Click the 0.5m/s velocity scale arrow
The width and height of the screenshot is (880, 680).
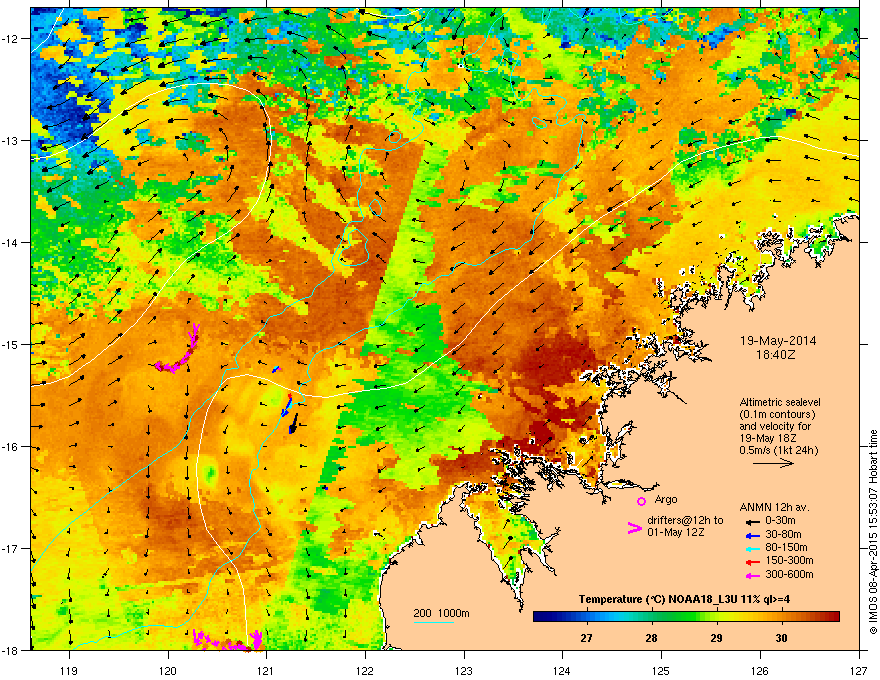(x=773, y=463)
